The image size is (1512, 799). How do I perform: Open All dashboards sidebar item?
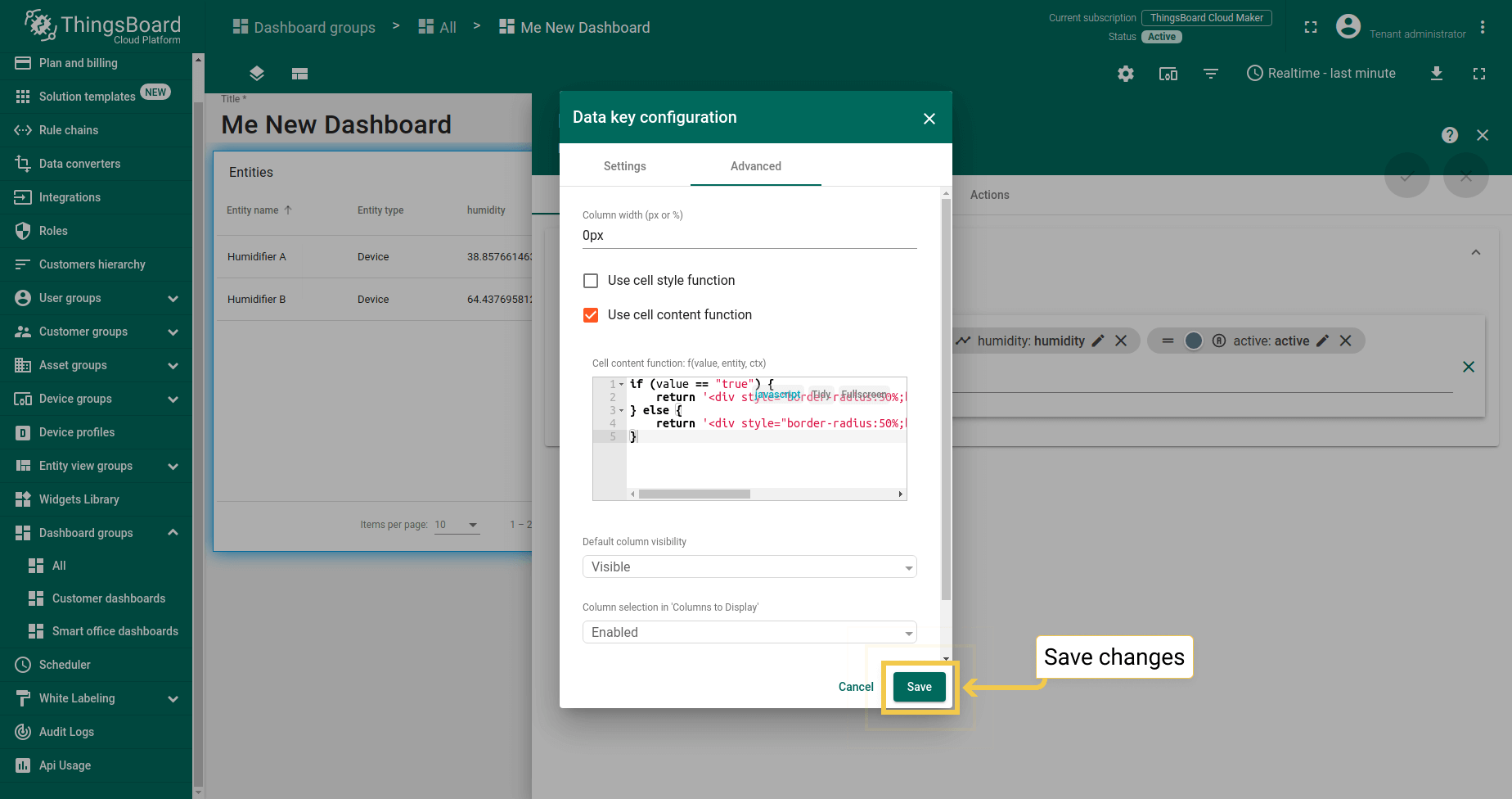pos(97,566)
